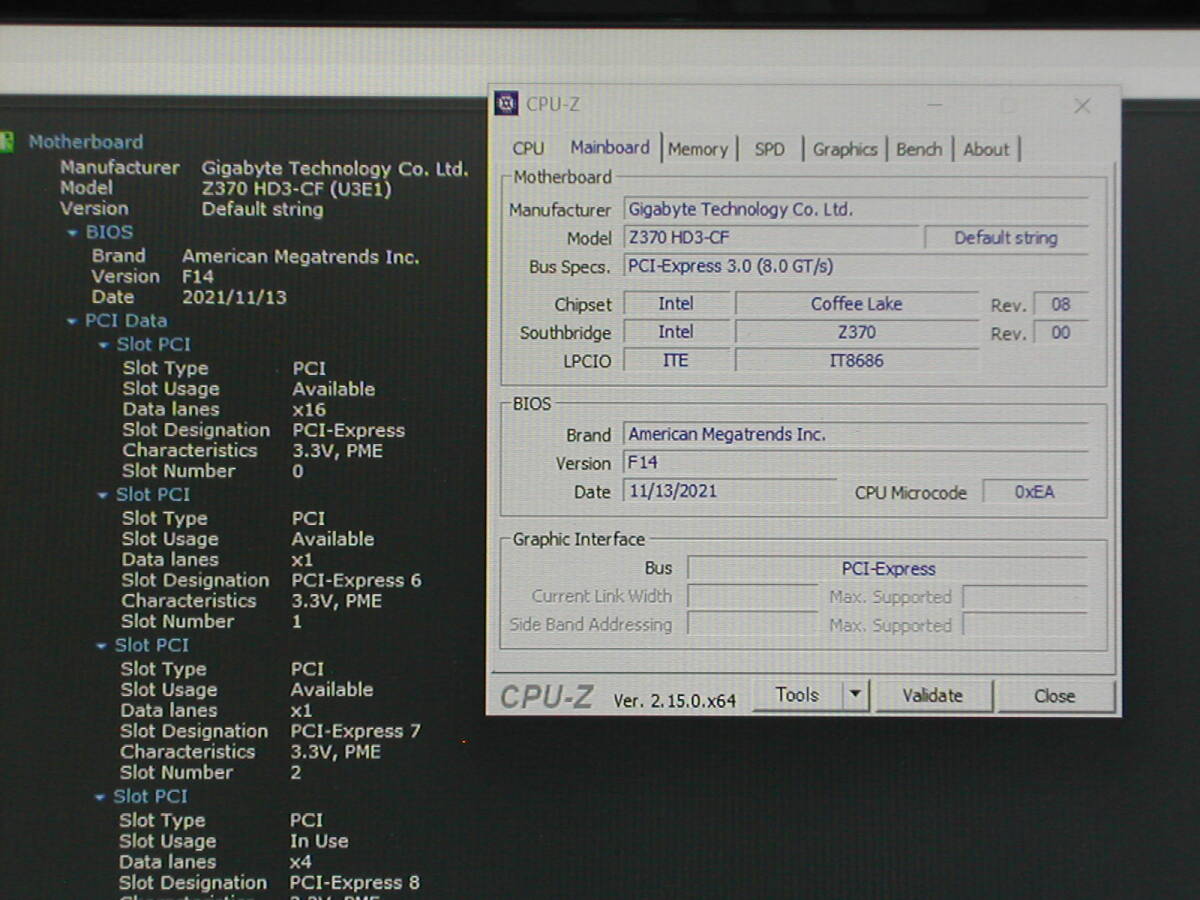Click the 'Default string' field in CPU-Z
This screenshot has height=900, width=1200.
pos(1005,238)
